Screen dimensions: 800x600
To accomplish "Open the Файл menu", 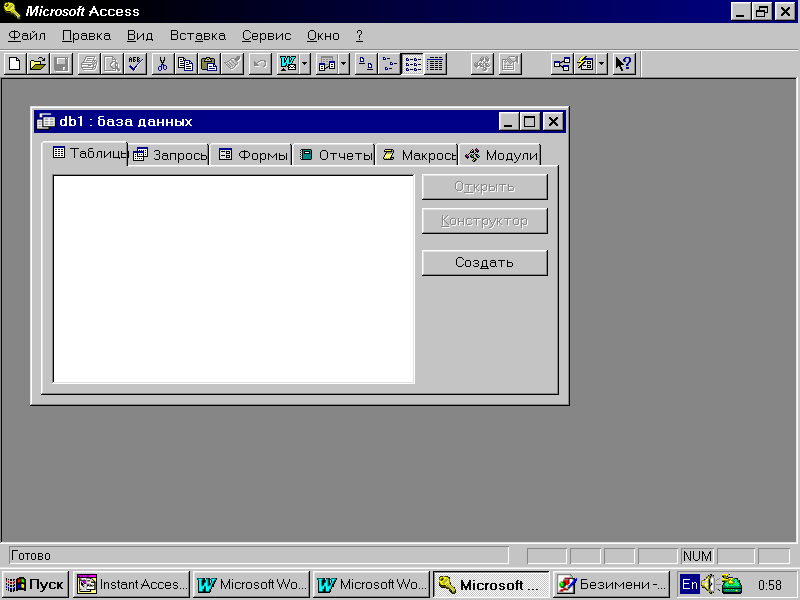I will (27, 36).
